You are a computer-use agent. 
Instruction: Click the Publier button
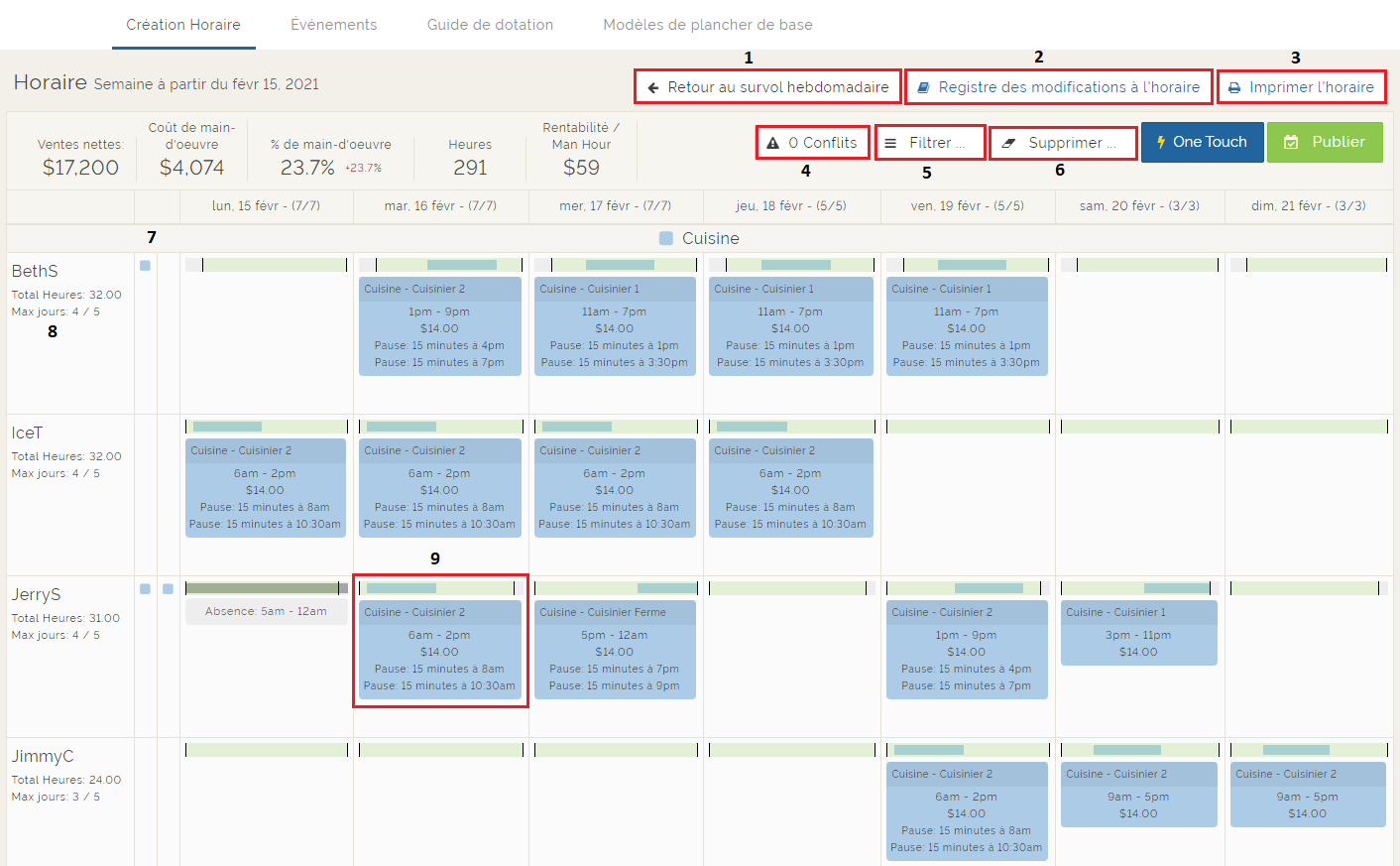(x=1325, y=142)
